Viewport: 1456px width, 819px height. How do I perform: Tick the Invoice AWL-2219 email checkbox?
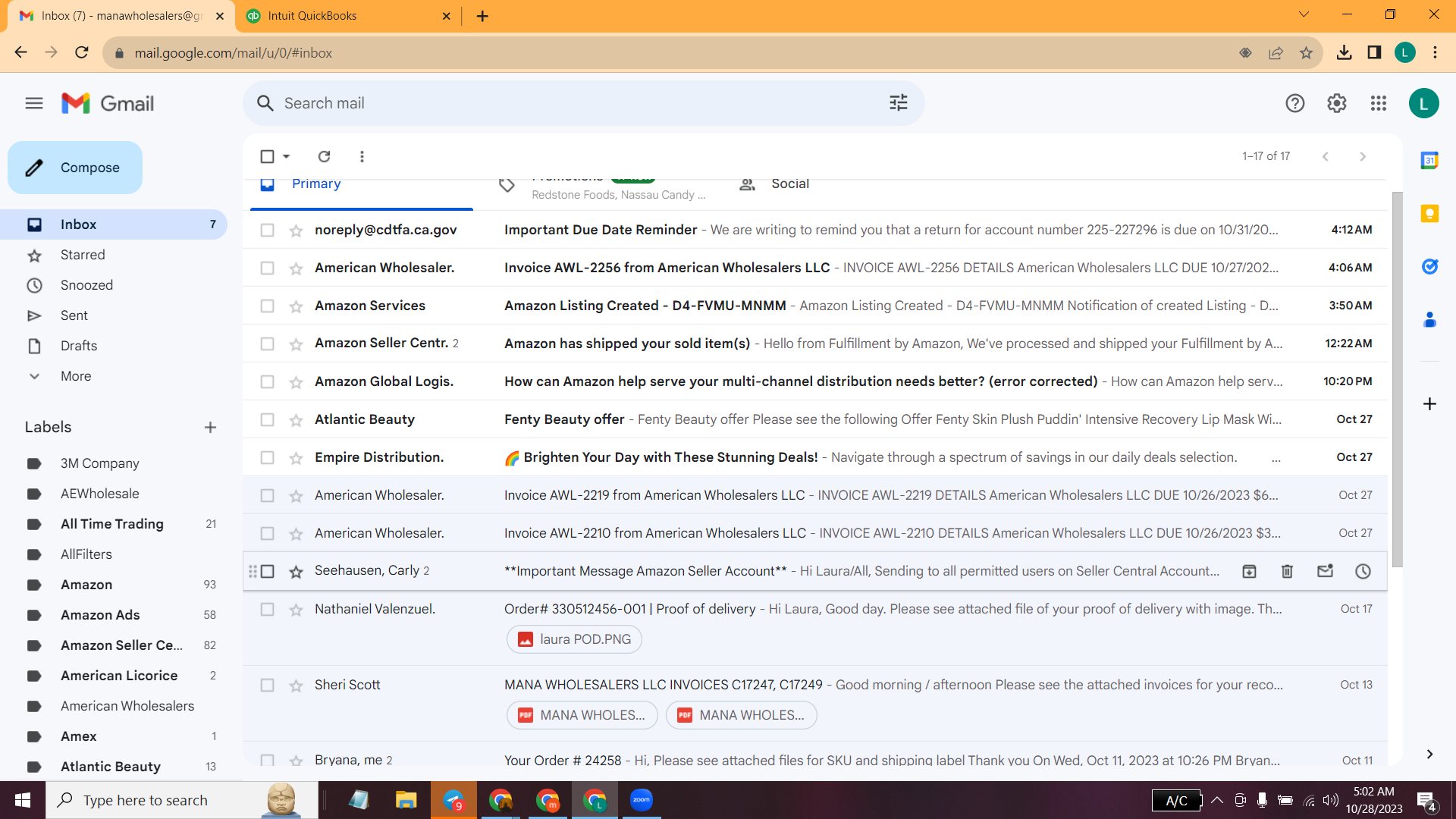[267, 496]
